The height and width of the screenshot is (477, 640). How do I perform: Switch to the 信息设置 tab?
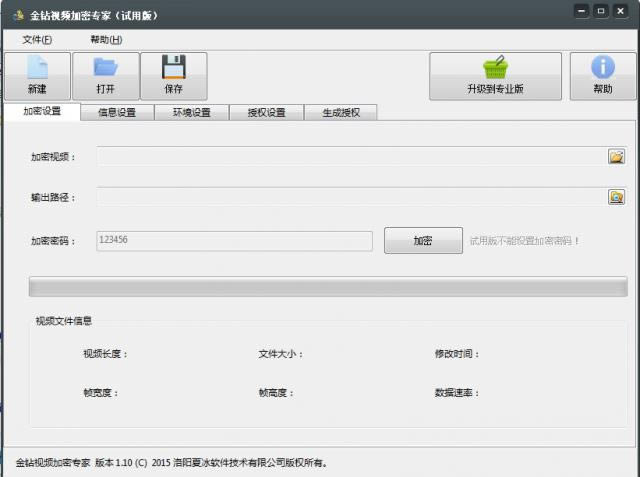point(117,112)
